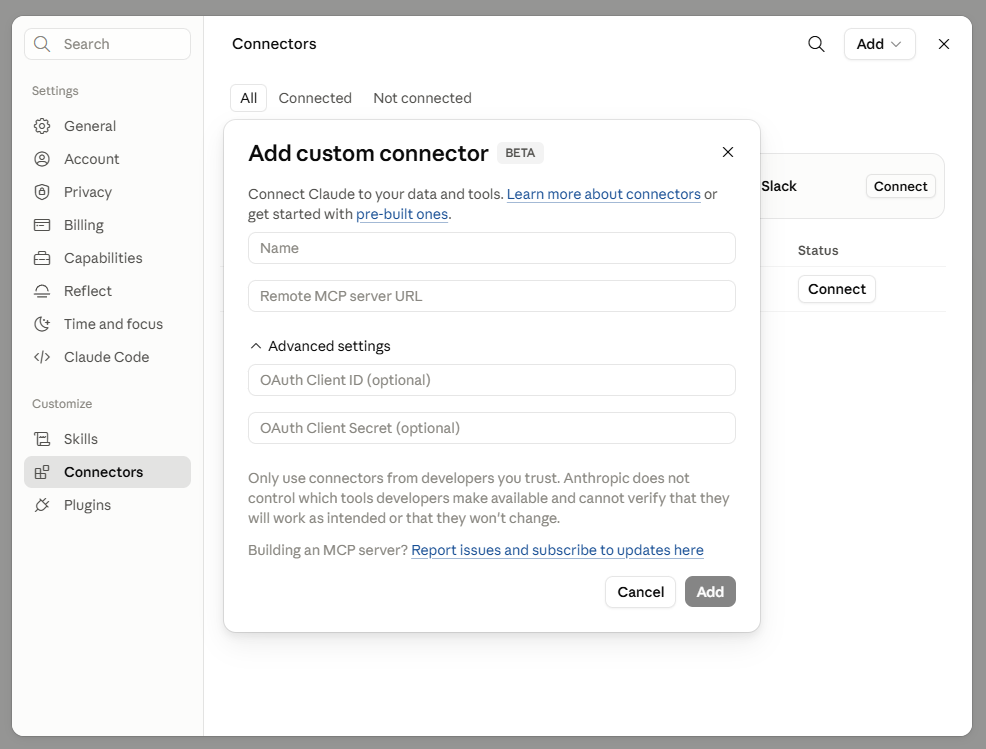The image size is (986, 749).
Task: Open Privacy settings
Action: (x=108, y=192)
